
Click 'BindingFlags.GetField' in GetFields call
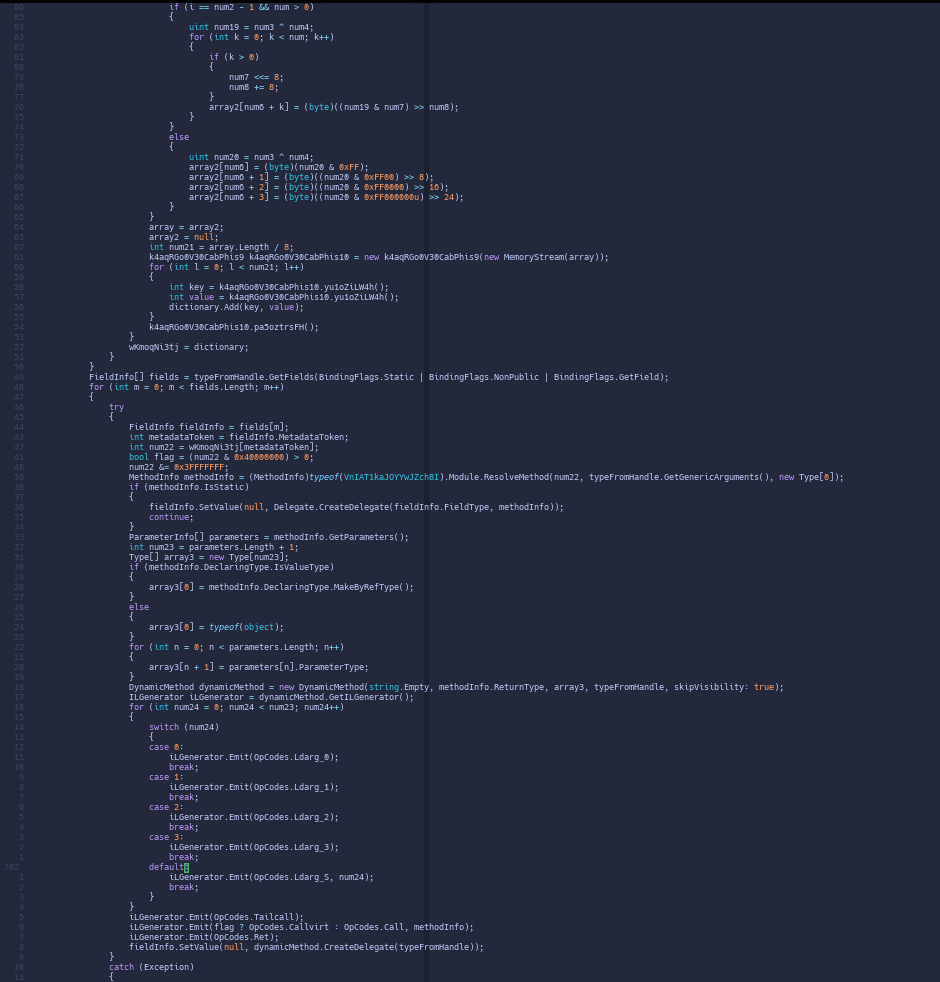606,378
